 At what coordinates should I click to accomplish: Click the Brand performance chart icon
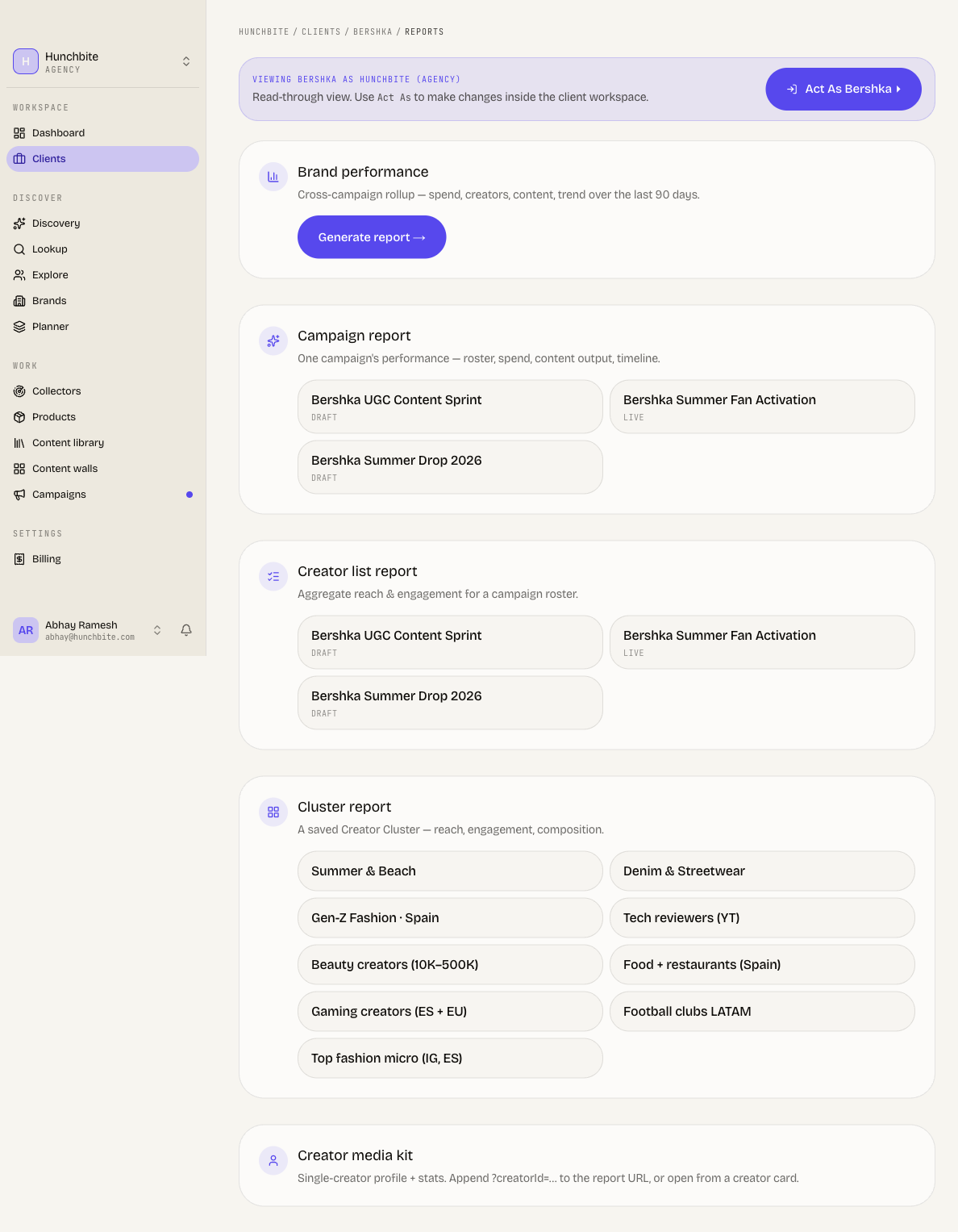[x=273, y=177]
